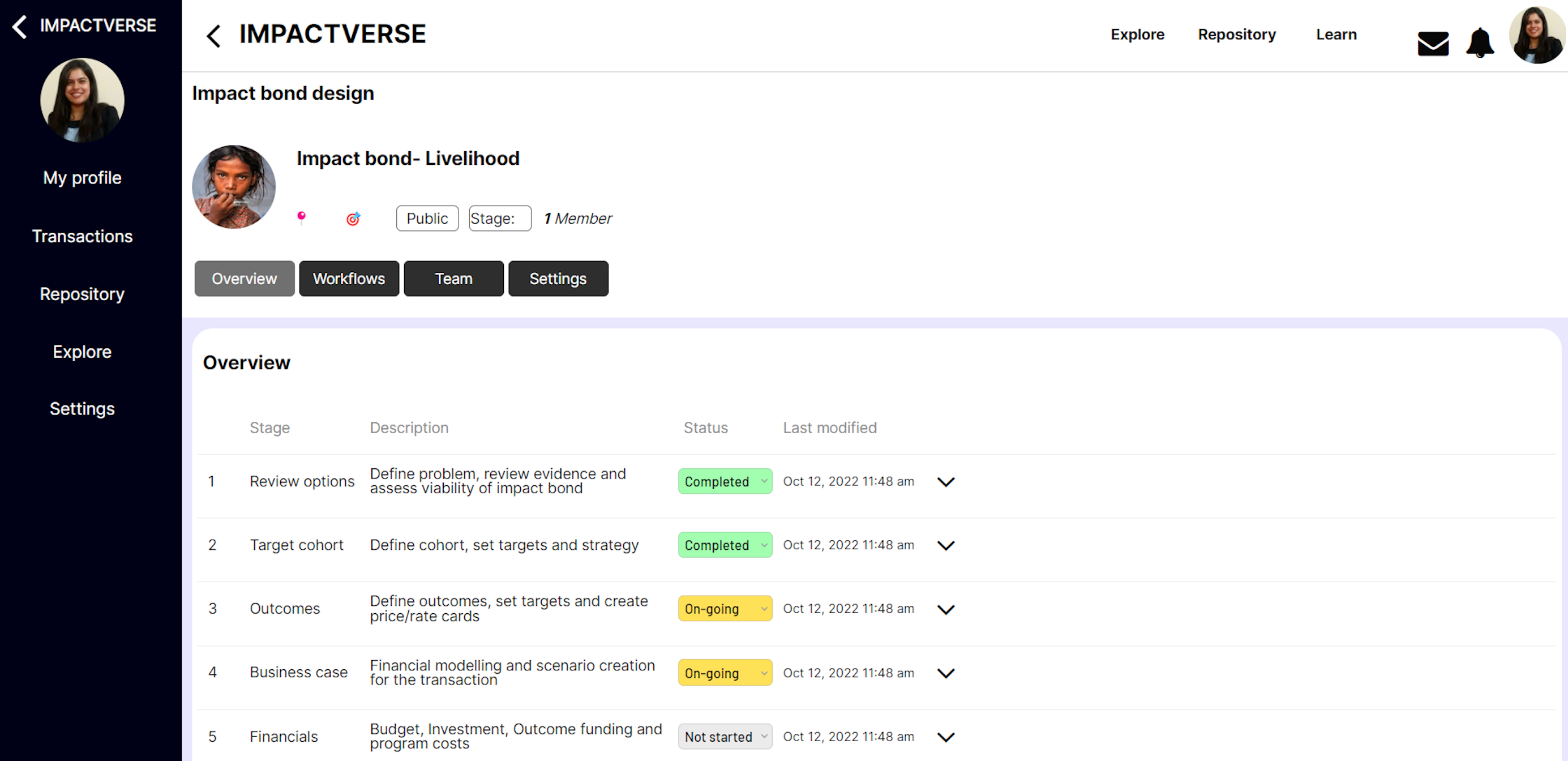Open the notifications bell icon

tap(1480, 43)
